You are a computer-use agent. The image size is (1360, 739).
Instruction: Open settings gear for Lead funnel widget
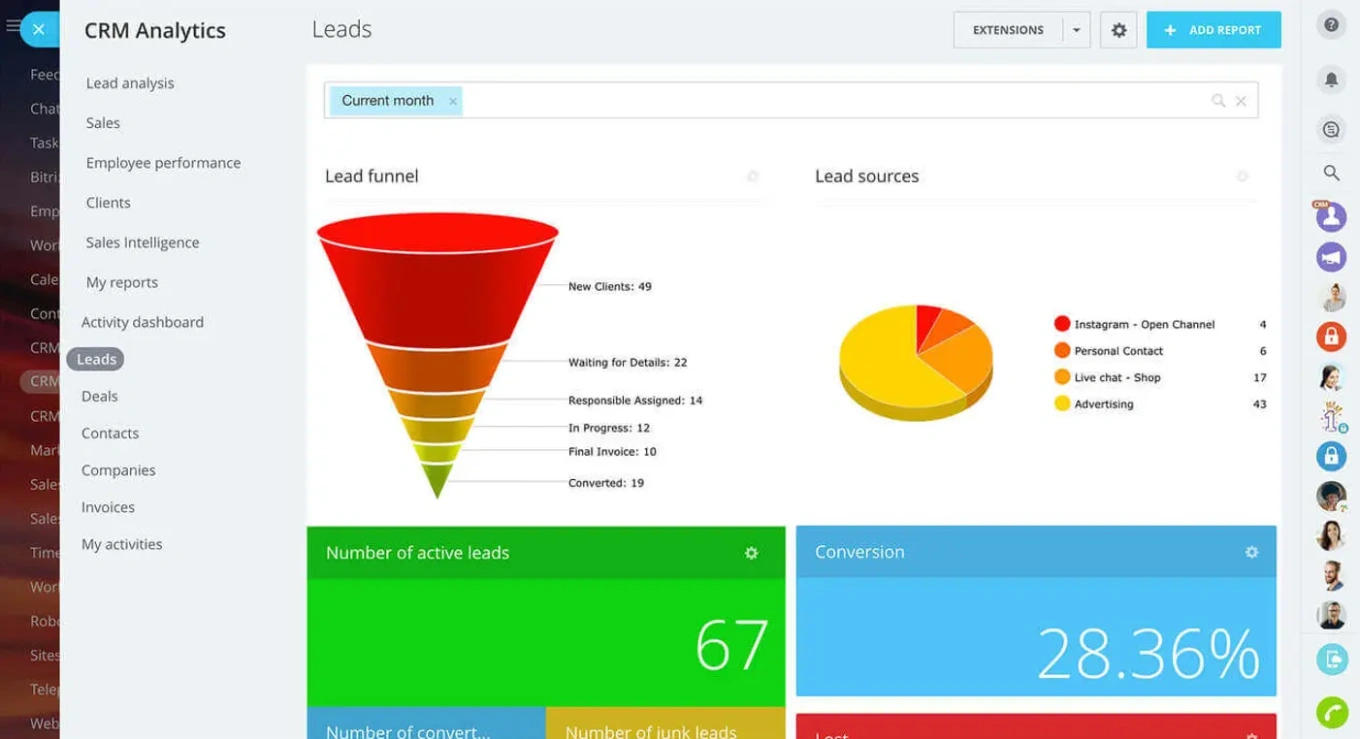click(x=753, y=176)
